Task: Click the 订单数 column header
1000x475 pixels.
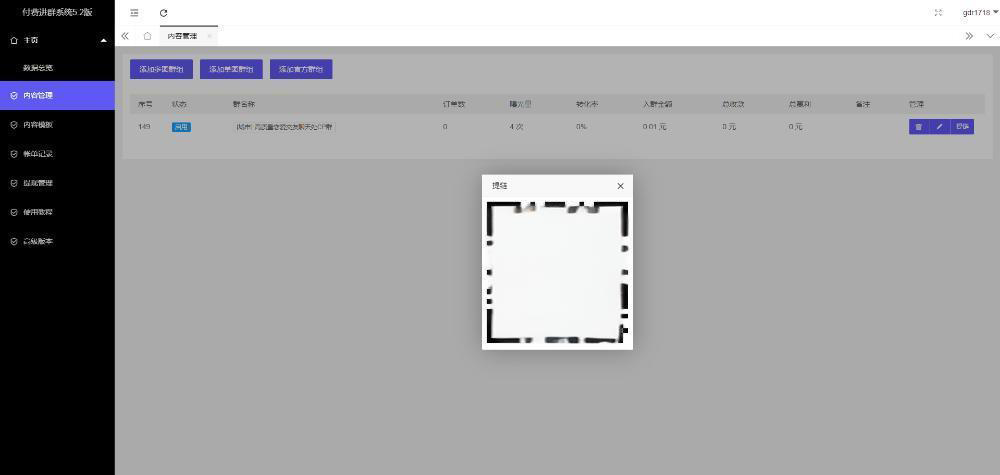Action: (x=453, y=104)
